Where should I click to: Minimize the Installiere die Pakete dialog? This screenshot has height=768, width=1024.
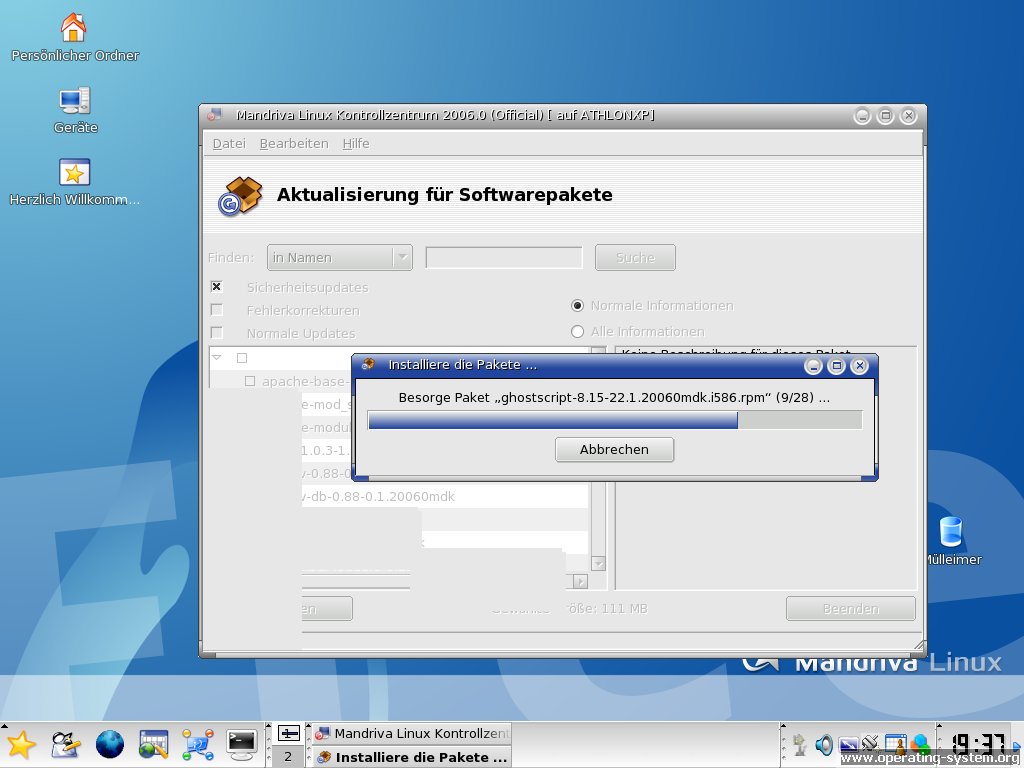click(x=814, y=366)
